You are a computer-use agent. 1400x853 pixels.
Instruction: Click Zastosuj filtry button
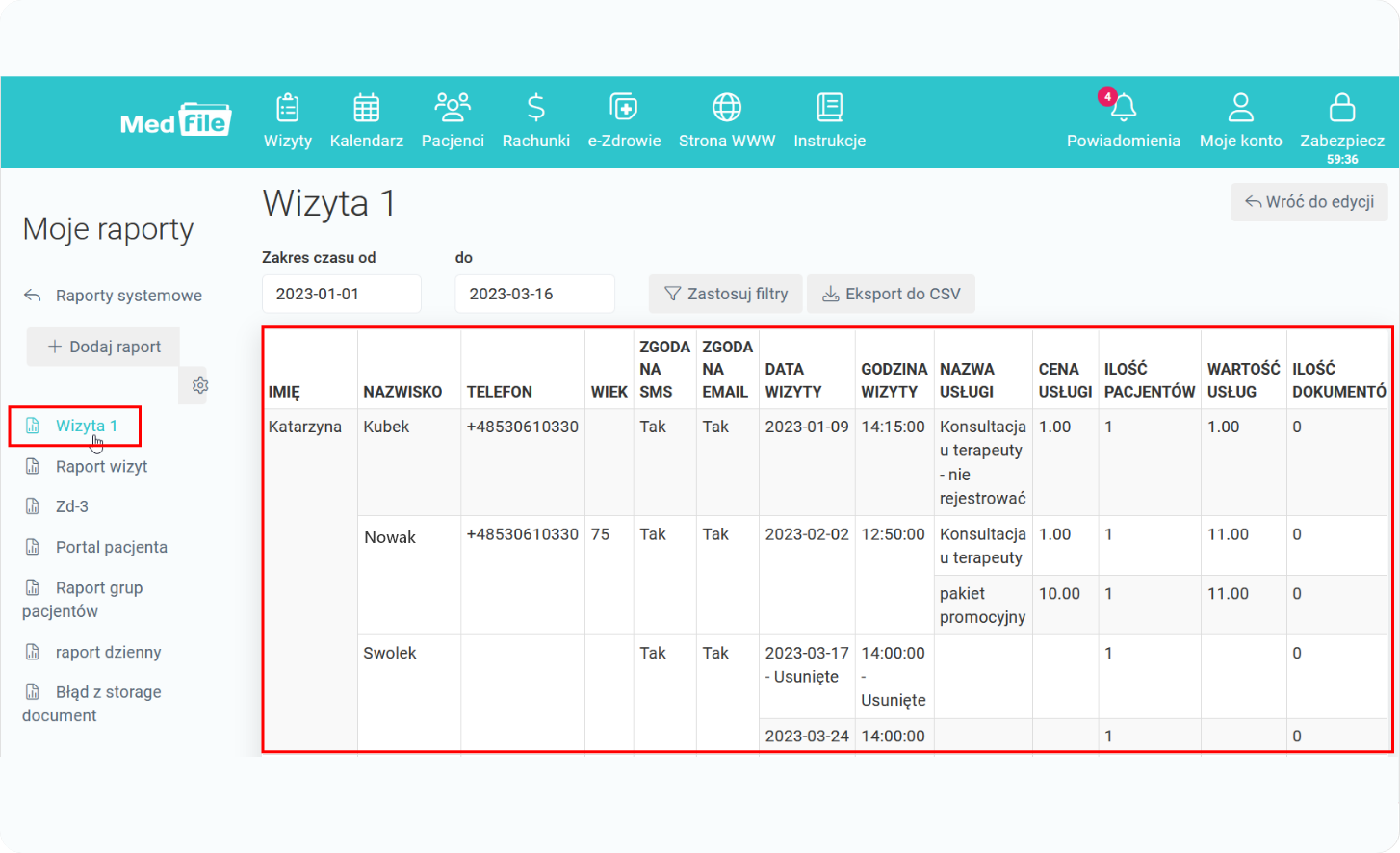coord(727,294)
